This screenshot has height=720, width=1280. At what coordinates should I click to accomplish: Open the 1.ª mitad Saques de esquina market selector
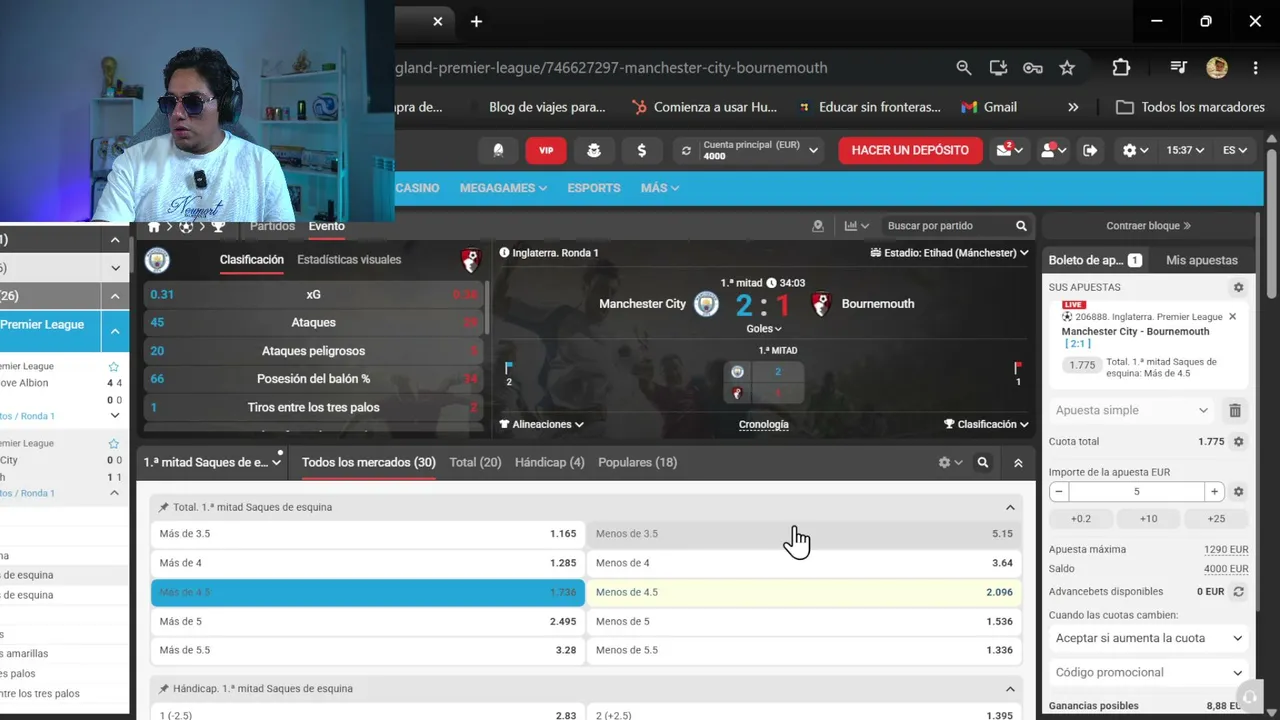click(213, 463)
